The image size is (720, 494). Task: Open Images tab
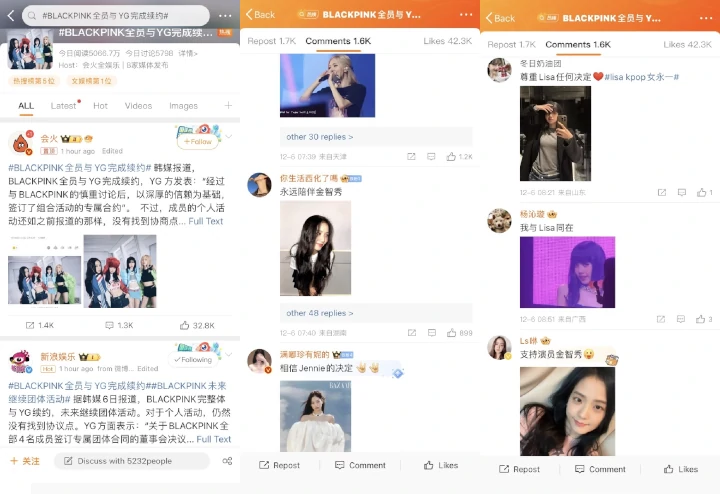[183, 106]
